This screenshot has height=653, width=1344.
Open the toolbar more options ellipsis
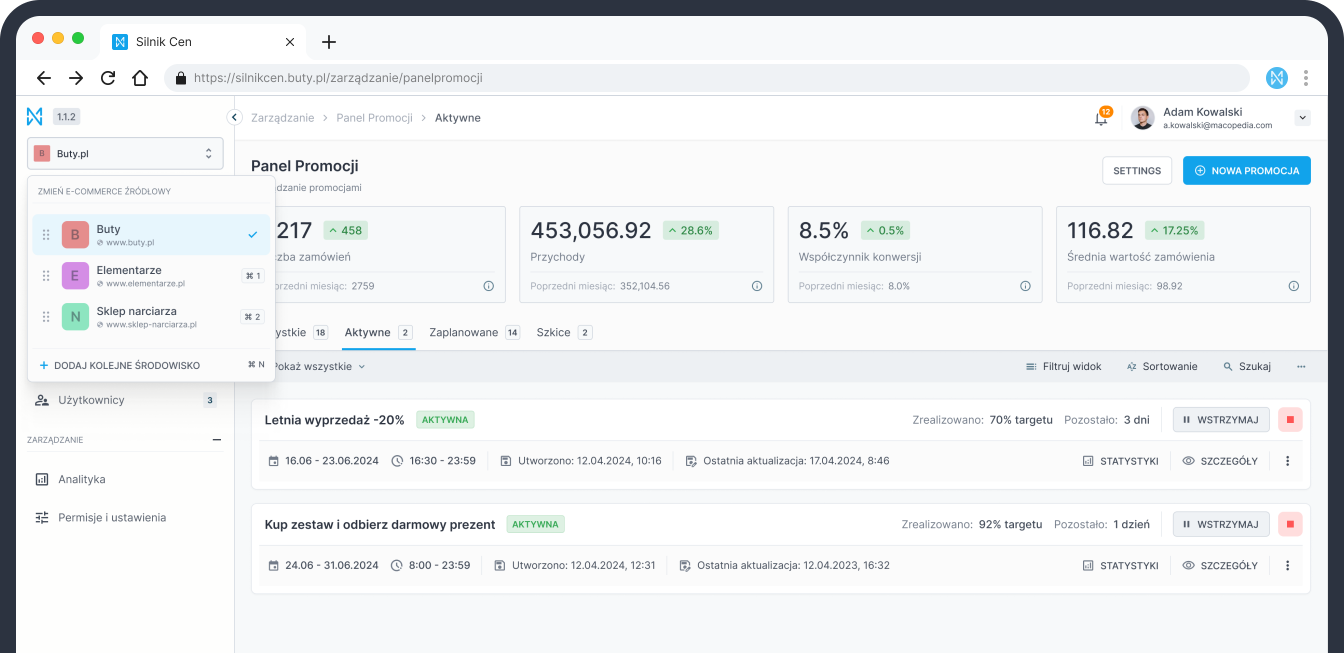[x=1301, y=367]
